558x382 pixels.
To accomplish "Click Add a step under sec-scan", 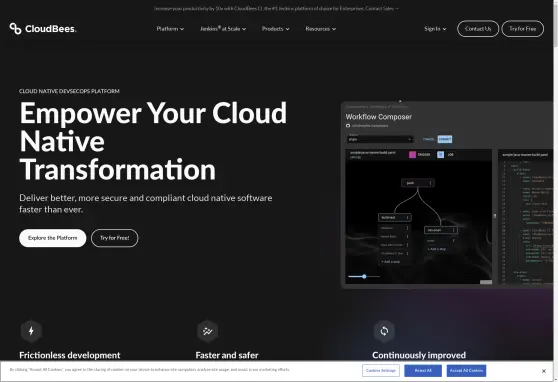I will tap(436, 249).
